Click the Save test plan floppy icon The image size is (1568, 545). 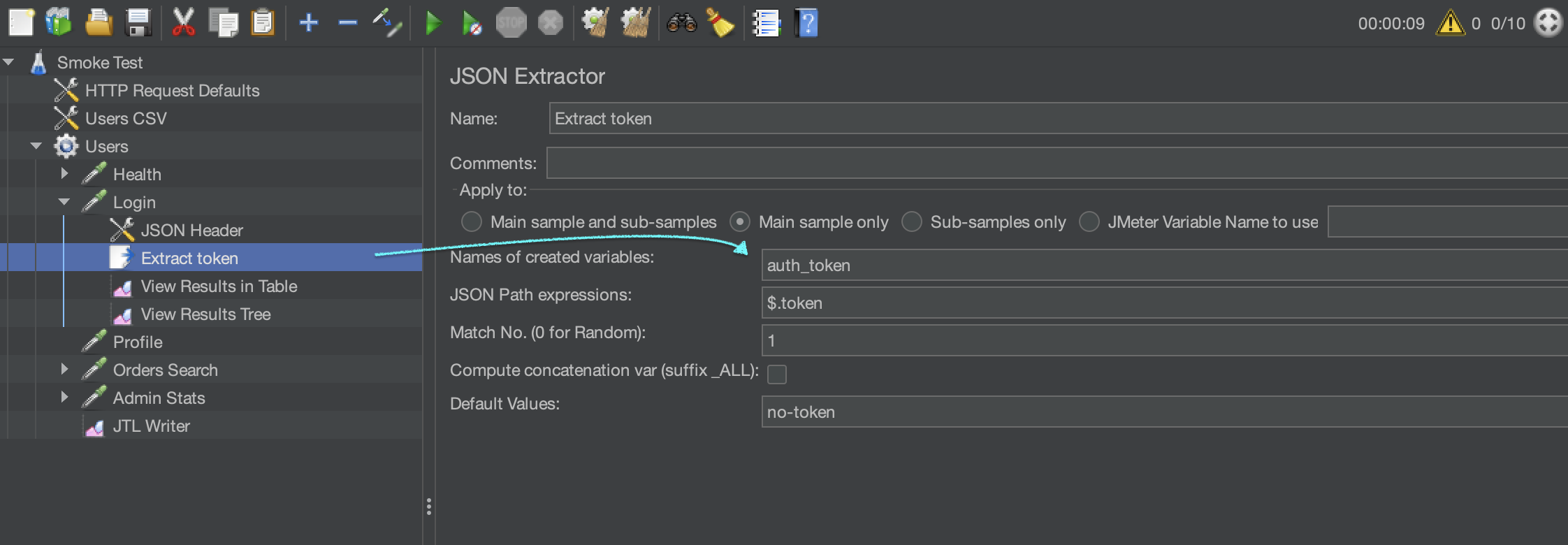point(138,24)
